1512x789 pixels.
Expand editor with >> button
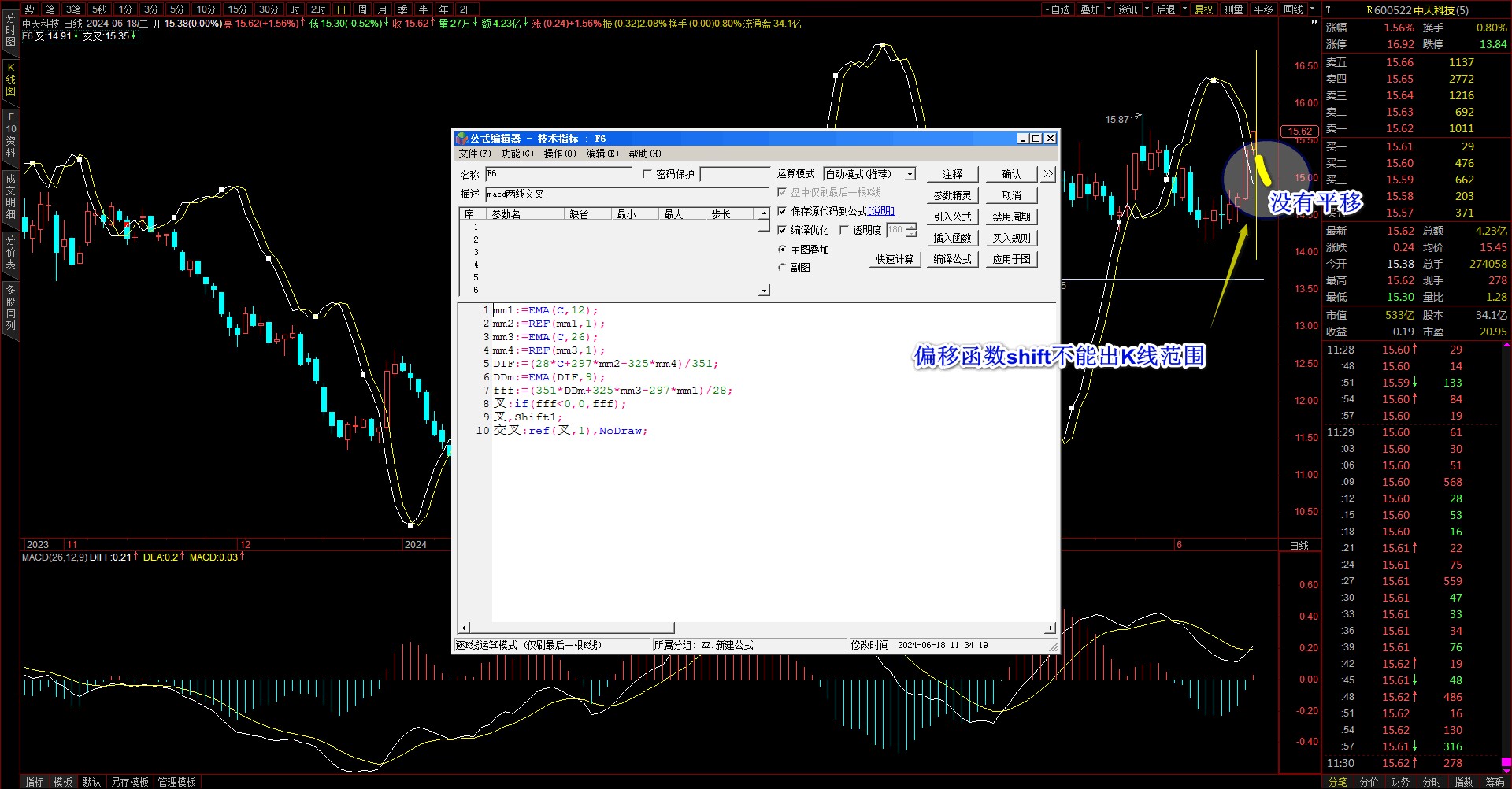(x=1048, y=174)
